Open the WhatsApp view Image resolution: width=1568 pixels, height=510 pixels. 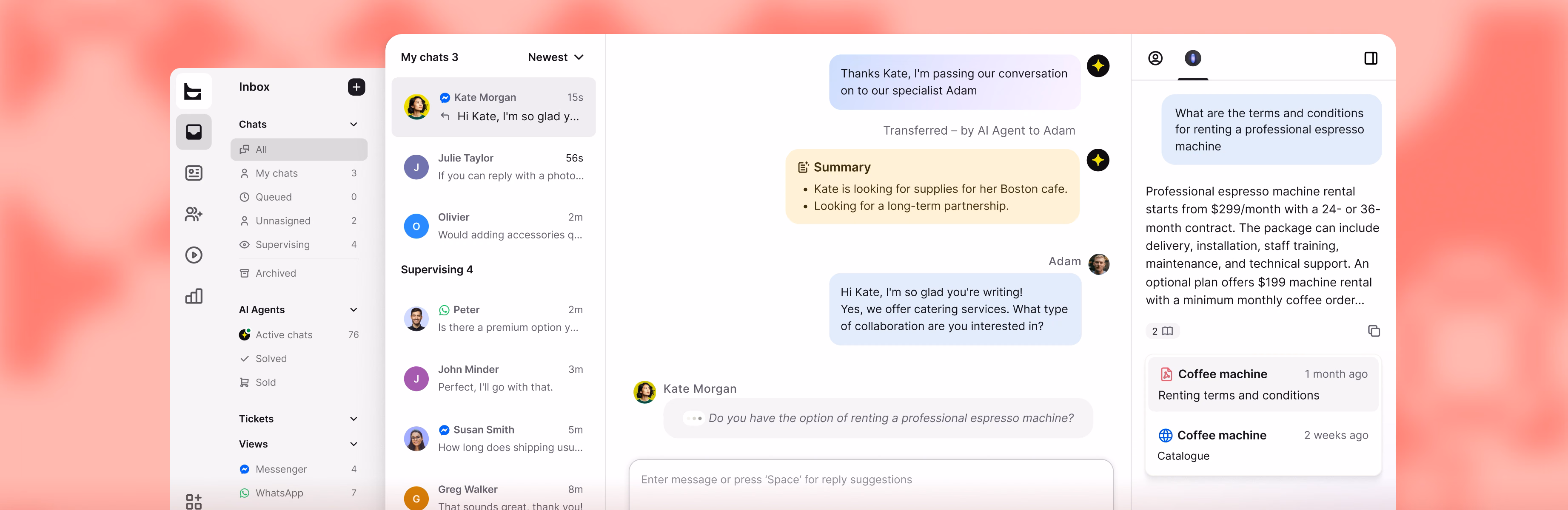[299, 493]
